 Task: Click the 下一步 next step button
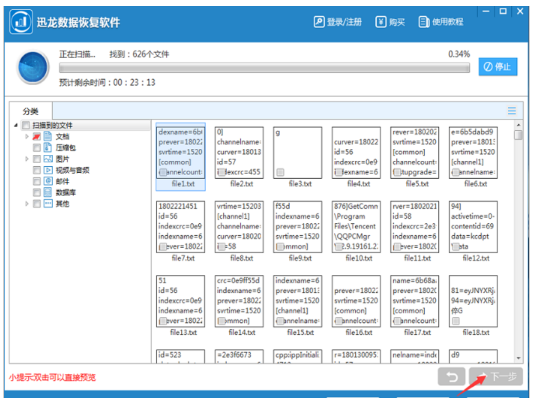(496, 377)
